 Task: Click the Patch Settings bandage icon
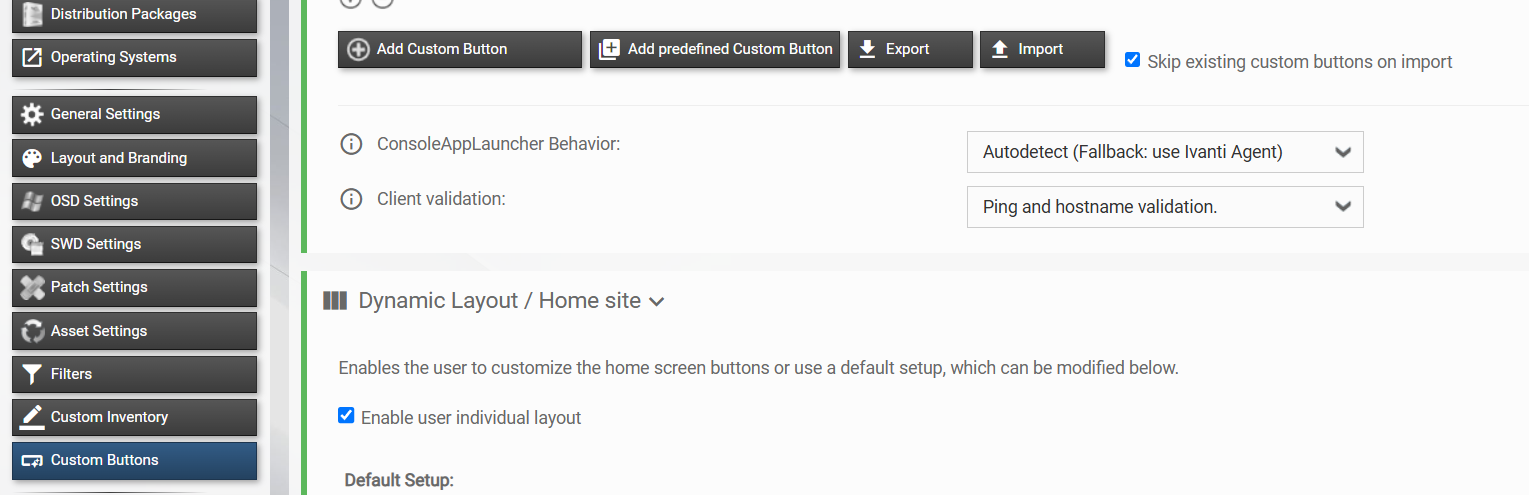click(32, 287)
